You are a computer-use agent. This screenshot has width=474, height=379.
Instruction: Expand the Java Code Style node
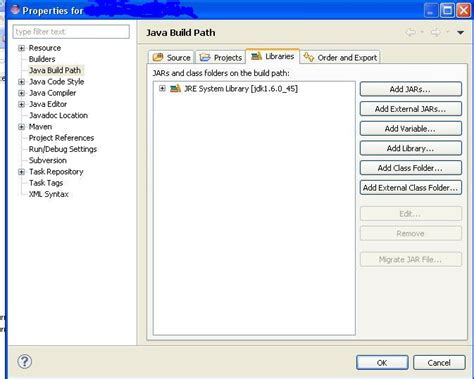point(22,82)
